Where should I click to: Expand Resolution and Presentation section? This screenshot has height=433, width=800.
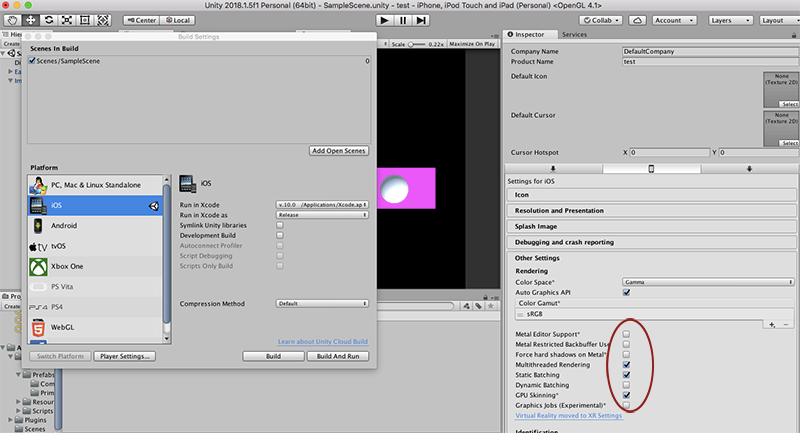pyautogui.click(x=652, y=211)
